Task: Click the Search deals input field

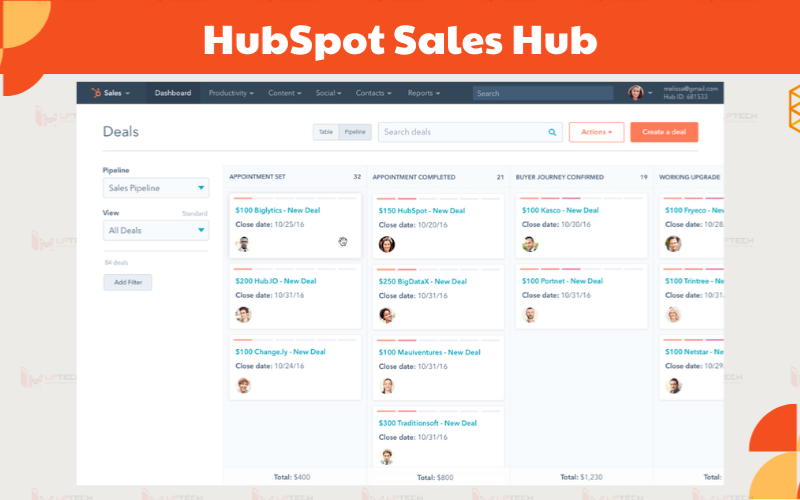Action: 470,132
